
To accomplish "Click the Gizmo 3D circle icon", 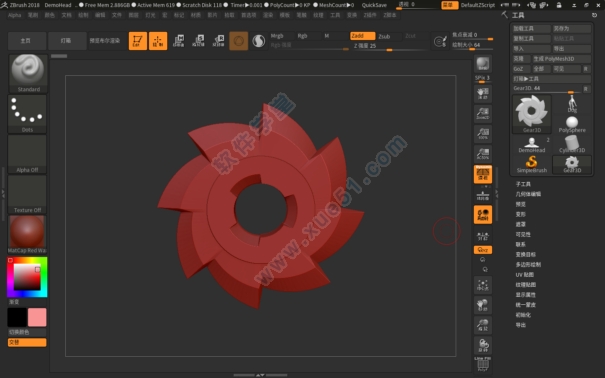I will (238, 41).
